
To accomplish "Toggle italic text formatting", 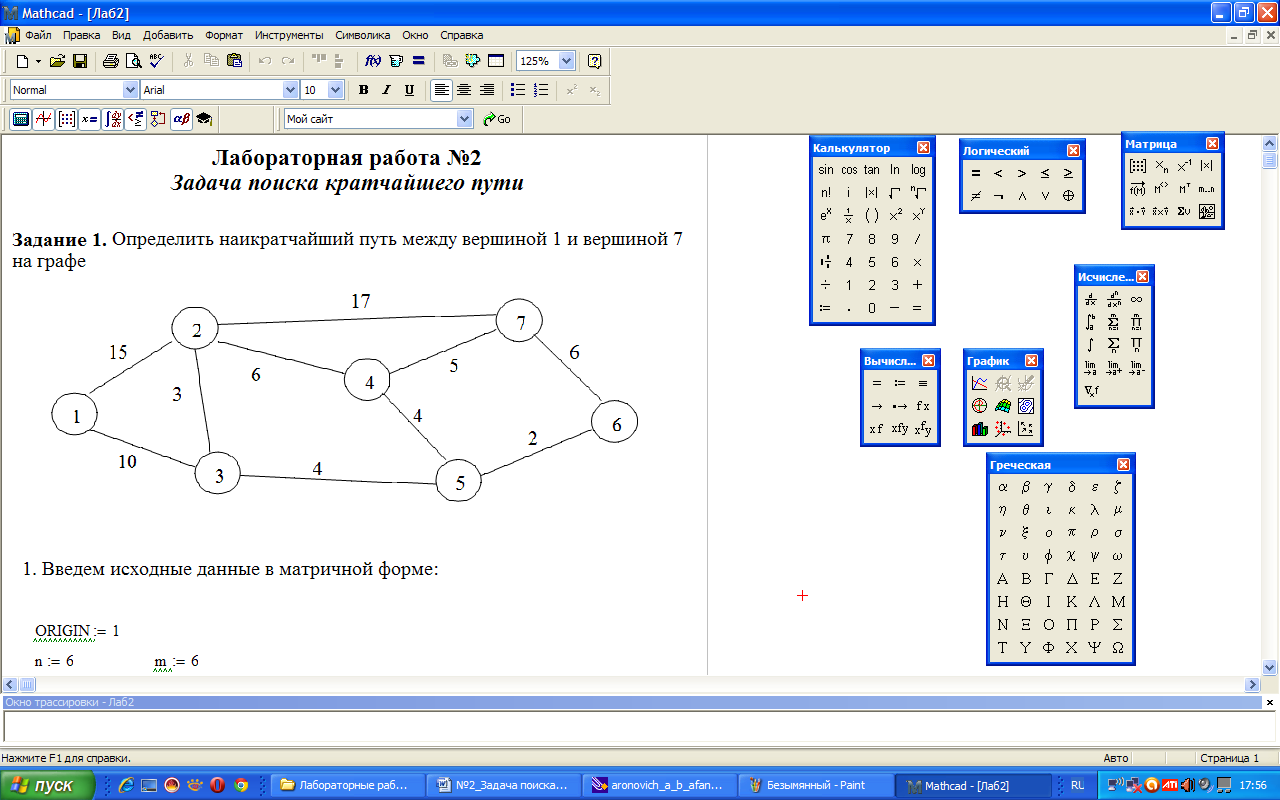I will click(387, 90).
